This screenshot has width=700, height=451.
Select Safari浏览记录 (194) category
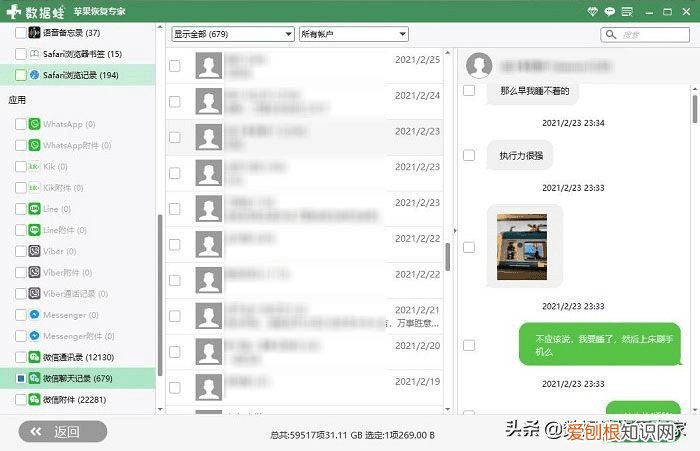pos(78,75)
